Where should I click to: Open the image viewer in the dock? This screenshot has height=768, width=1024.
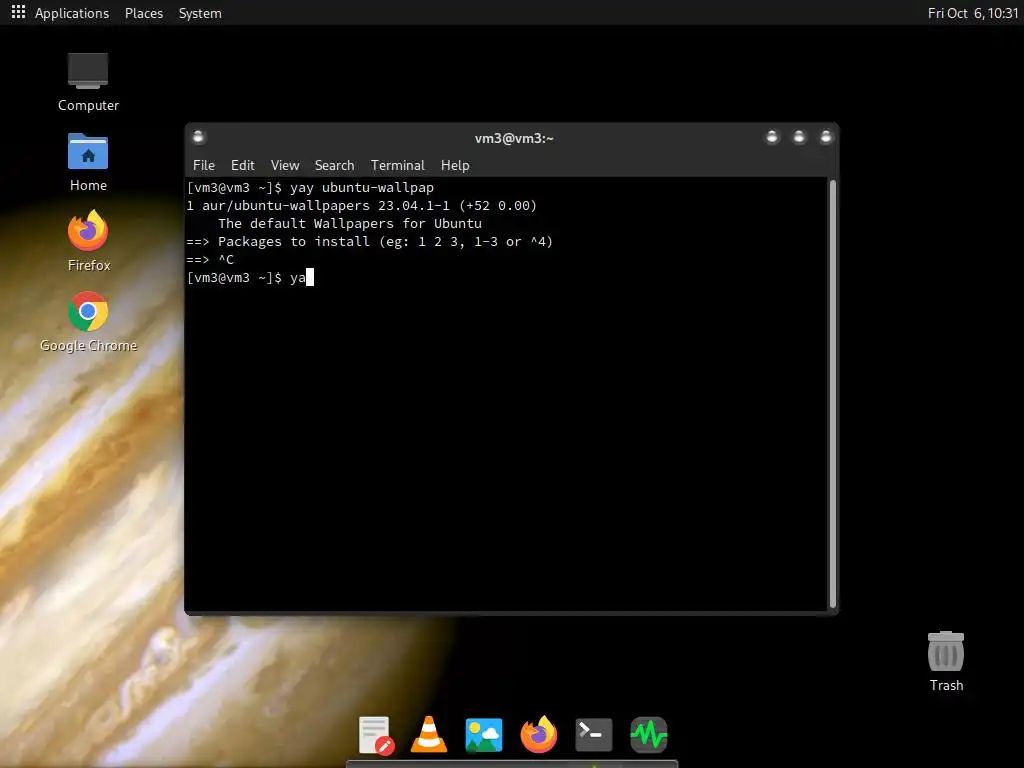484,735
